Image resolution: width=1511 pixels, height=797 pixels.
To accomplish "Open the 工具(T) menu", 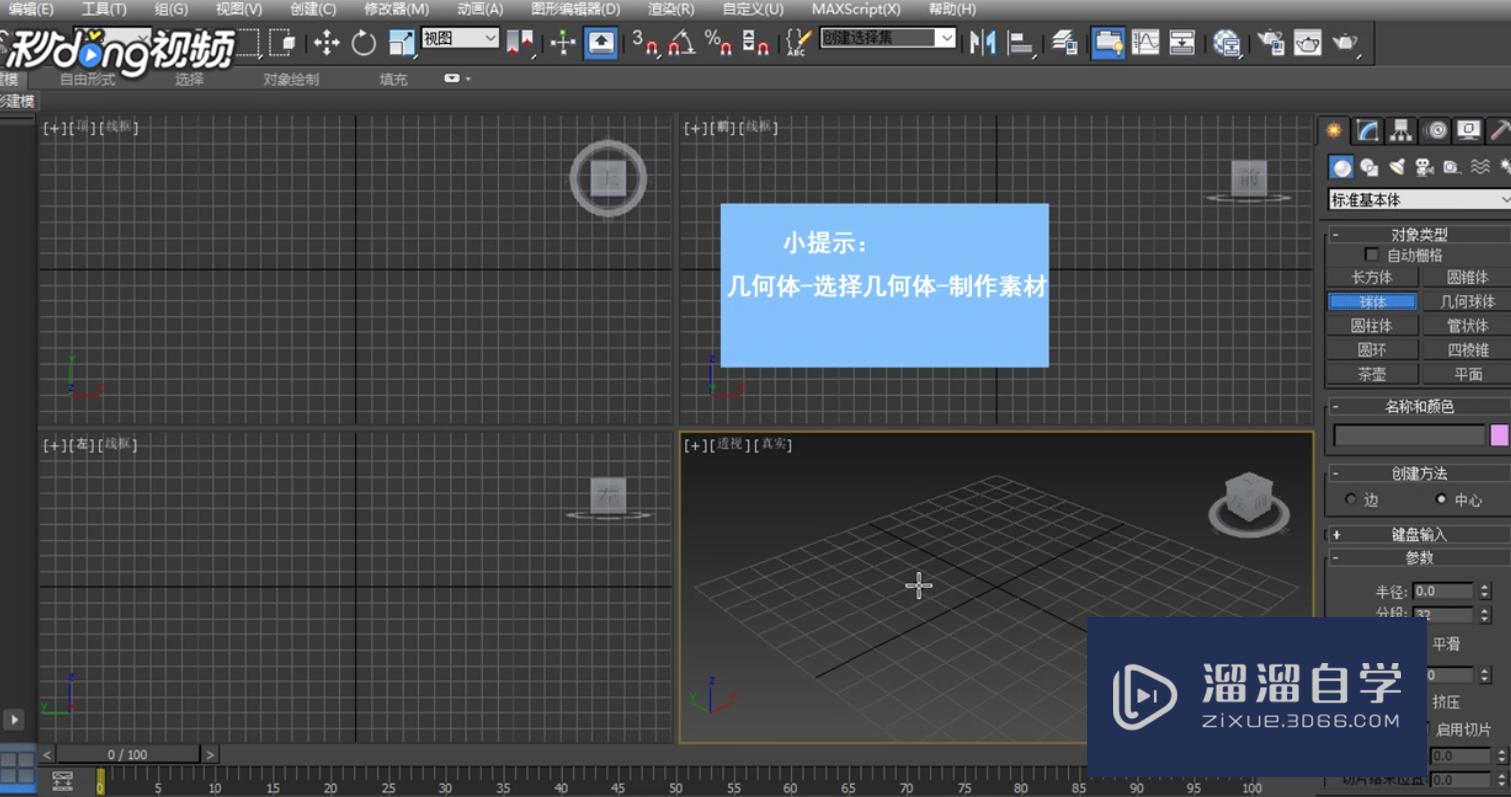I will click(x=104, y=9).
